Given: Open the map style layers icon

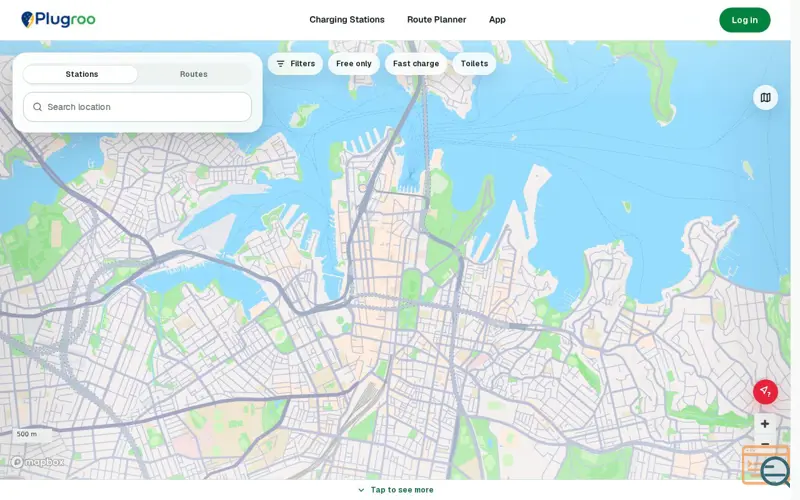Looking at the screenshot, I should tap(765, 97).
